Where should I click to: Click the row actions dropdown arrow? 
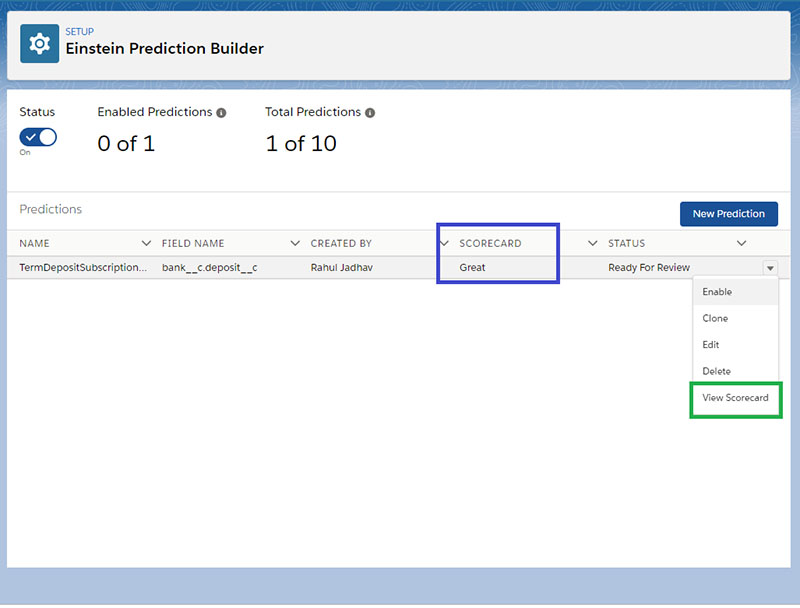[770, 268]
